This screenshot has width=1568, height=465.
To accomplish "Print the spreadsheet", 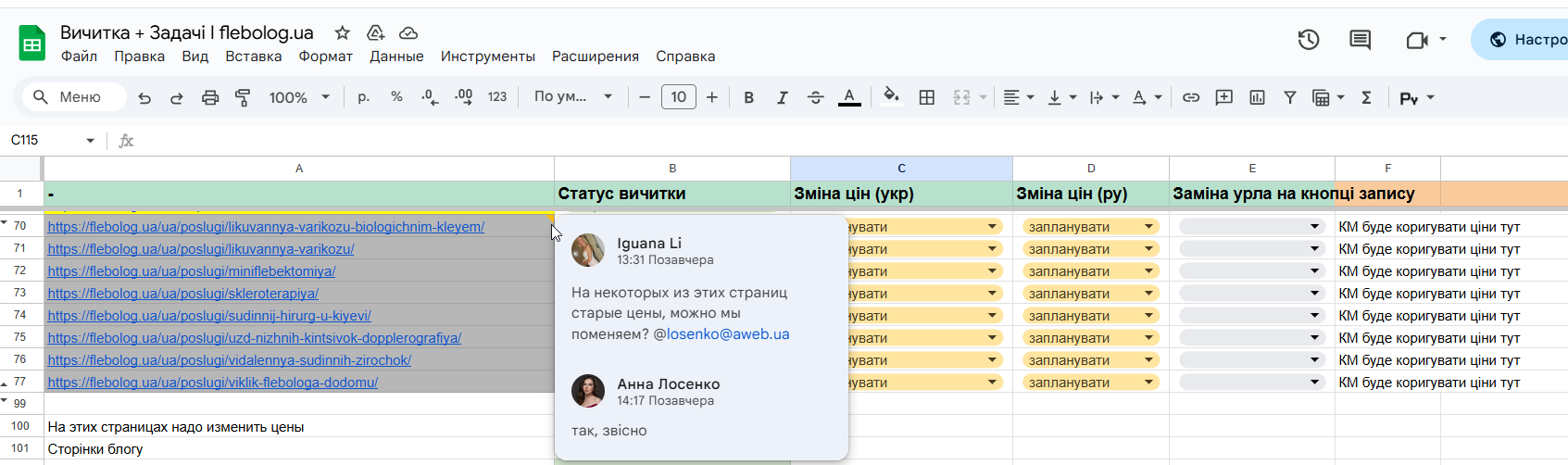I will [x=210, y=97].
